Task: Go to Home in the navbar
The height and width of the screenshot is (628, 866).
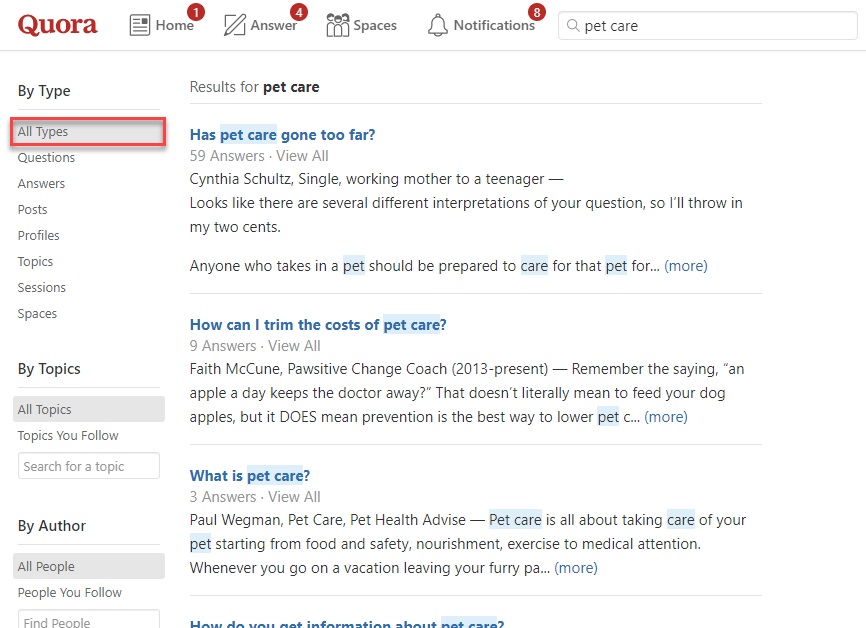Action: pos(162,25)
